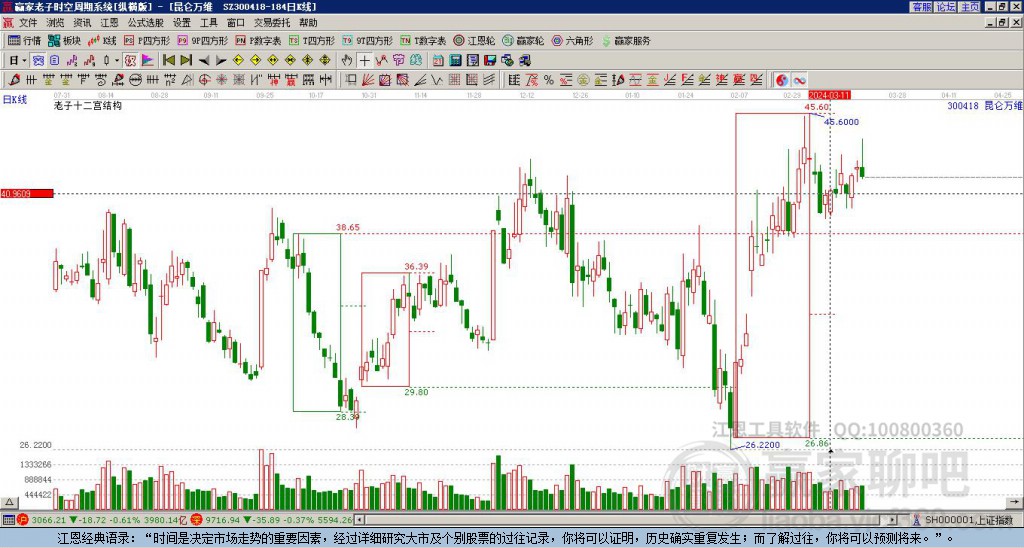This screenshot has height=548, width=1024.
Task: Open the 公式选股 menu
Action: tap(146, 23)
